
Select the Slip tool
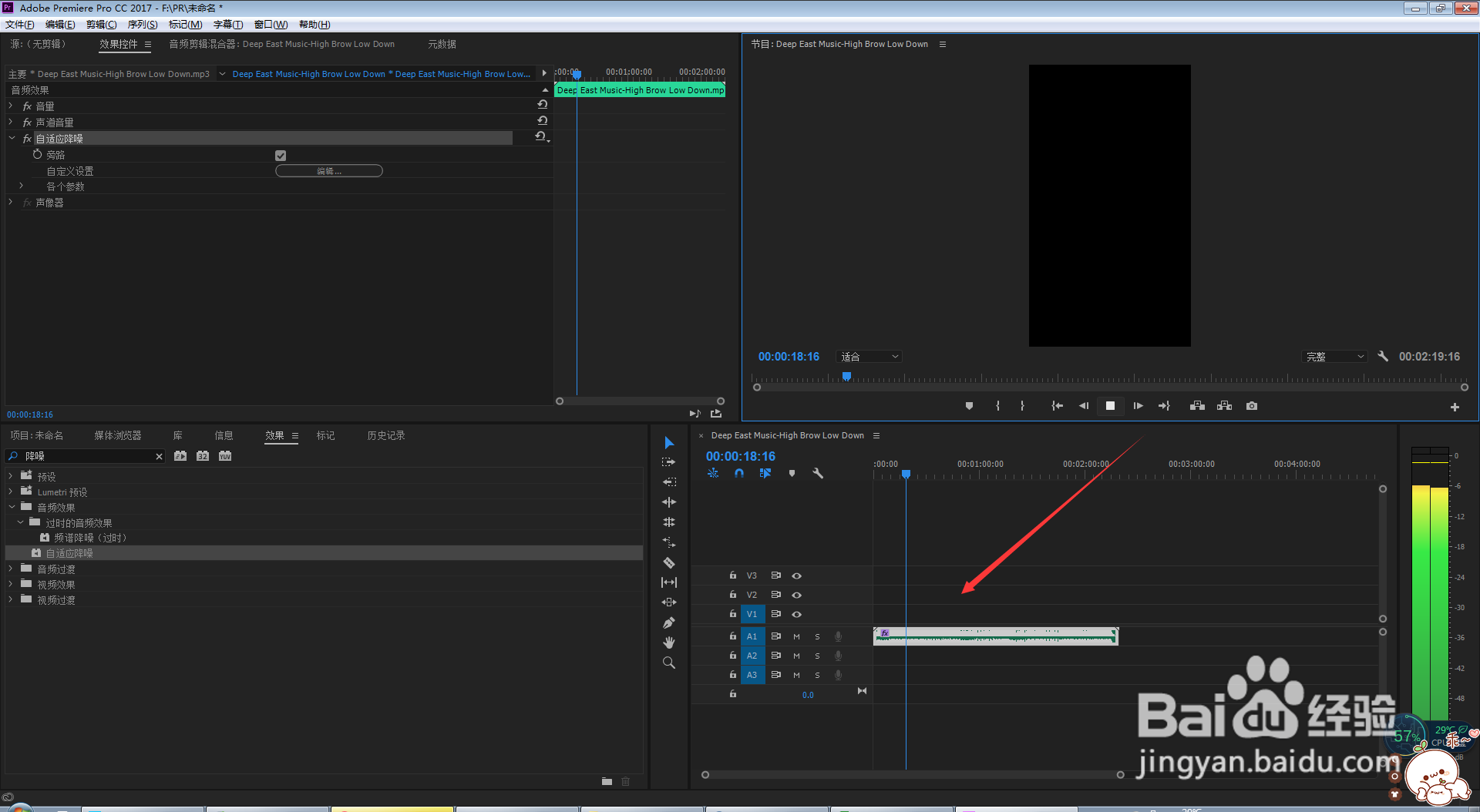point(669,582)
